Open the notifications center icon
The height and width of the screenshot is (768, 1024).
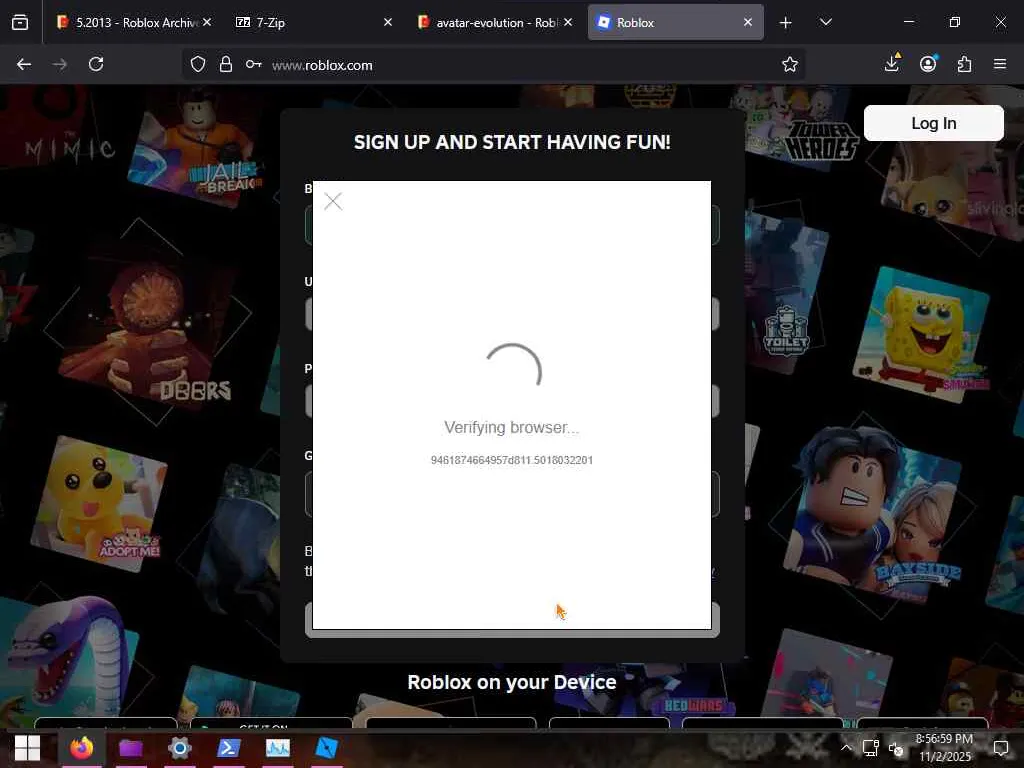[x=1000, y=748]
